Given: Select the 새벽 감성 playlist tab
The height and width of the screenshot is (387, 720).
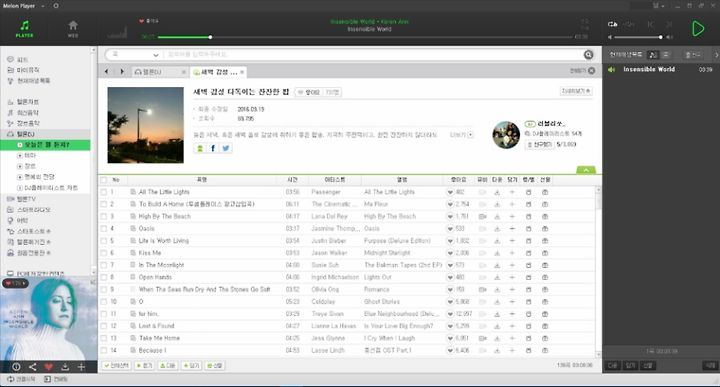Looking at the screenshot, I should [x=218, y=72].
